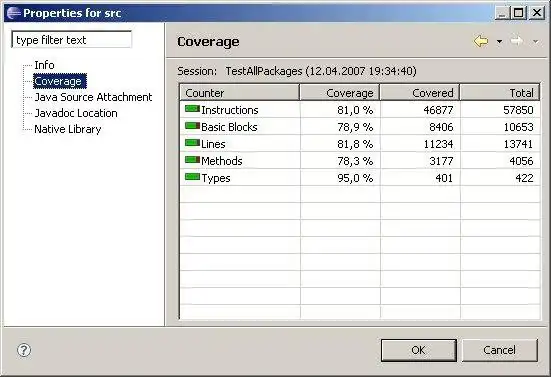Click the 95,0 % coverage value
The height and width of the screenshot is (377, 551).
tap(355, 178)
